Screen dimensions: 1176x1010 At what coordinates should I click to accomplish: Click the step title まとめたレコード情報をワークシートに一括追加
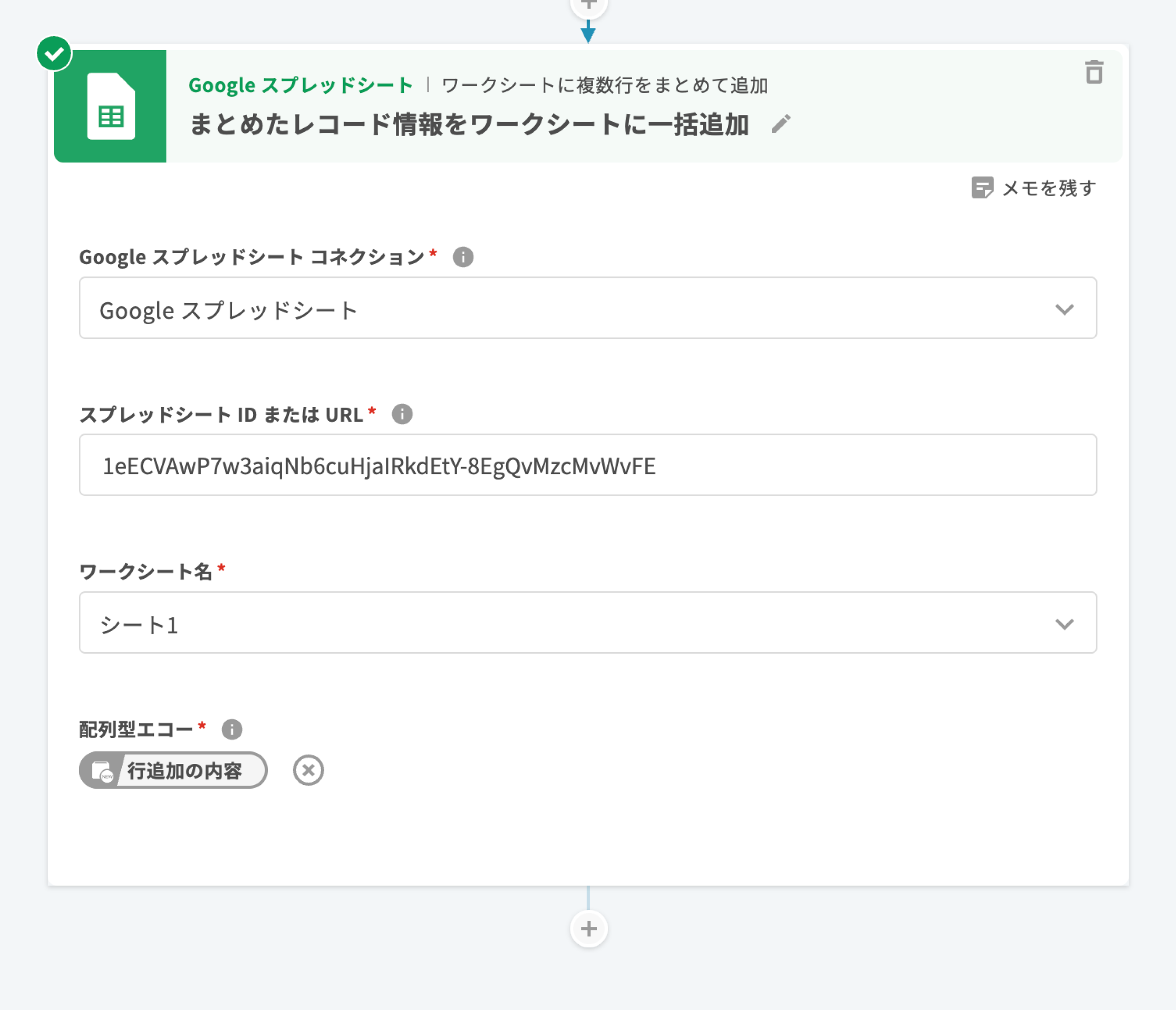coord(469,125)
